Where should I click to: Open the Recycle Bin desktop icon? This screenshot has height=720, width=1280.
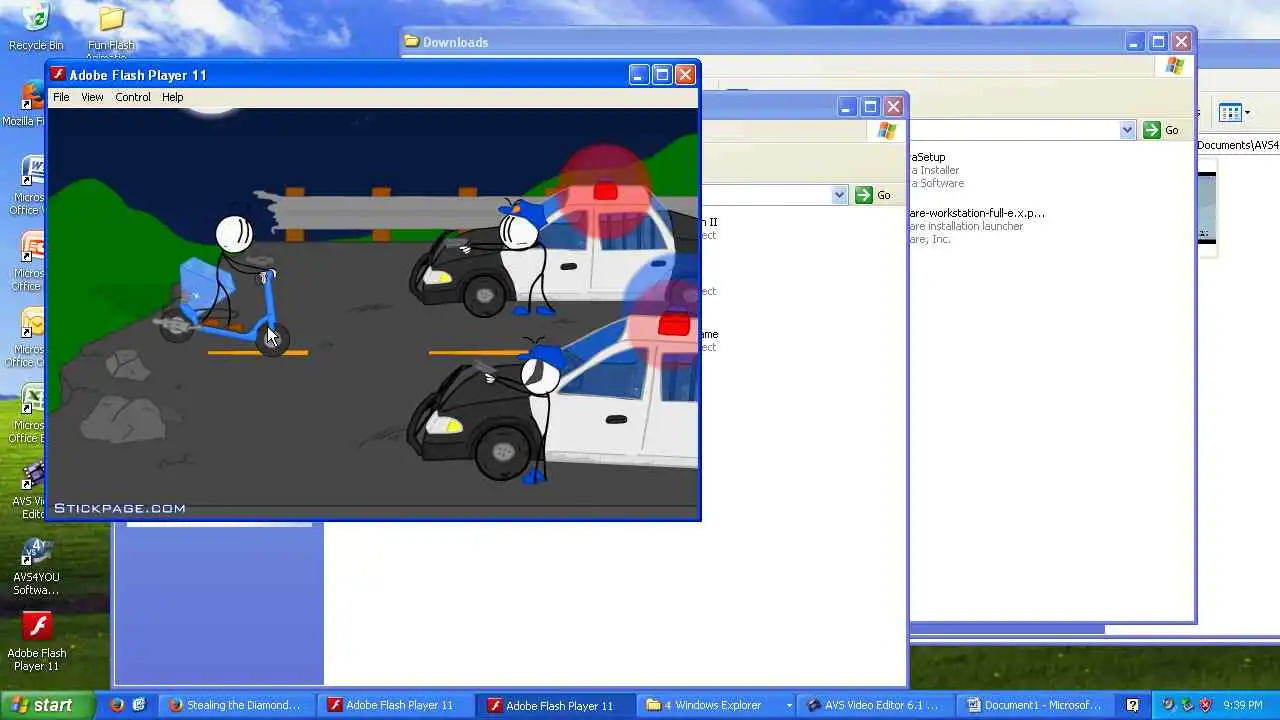tap(35, 26)
